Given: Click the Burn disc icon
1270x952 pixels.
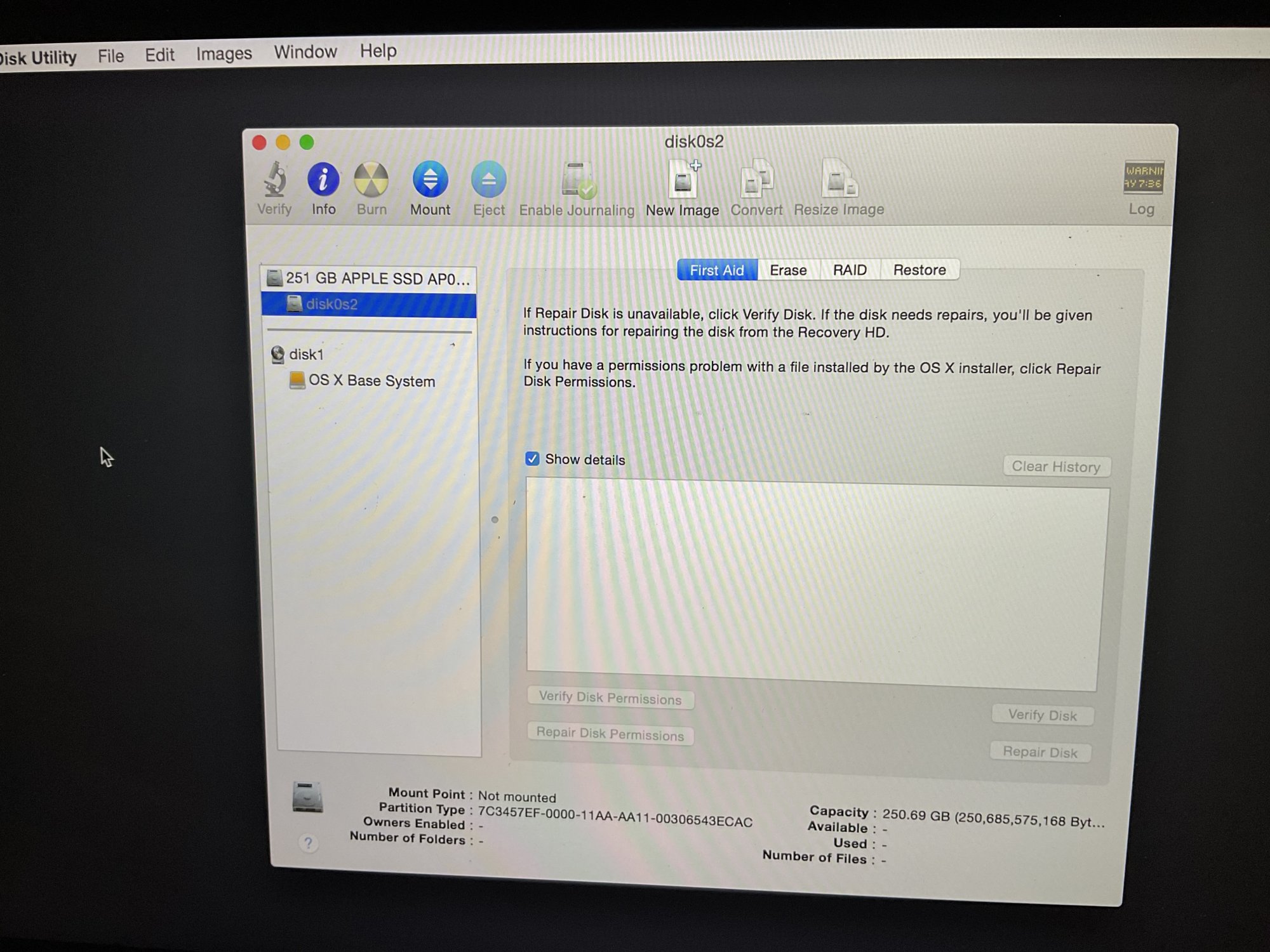Looking at the screenshot, I should pos(371,181).
